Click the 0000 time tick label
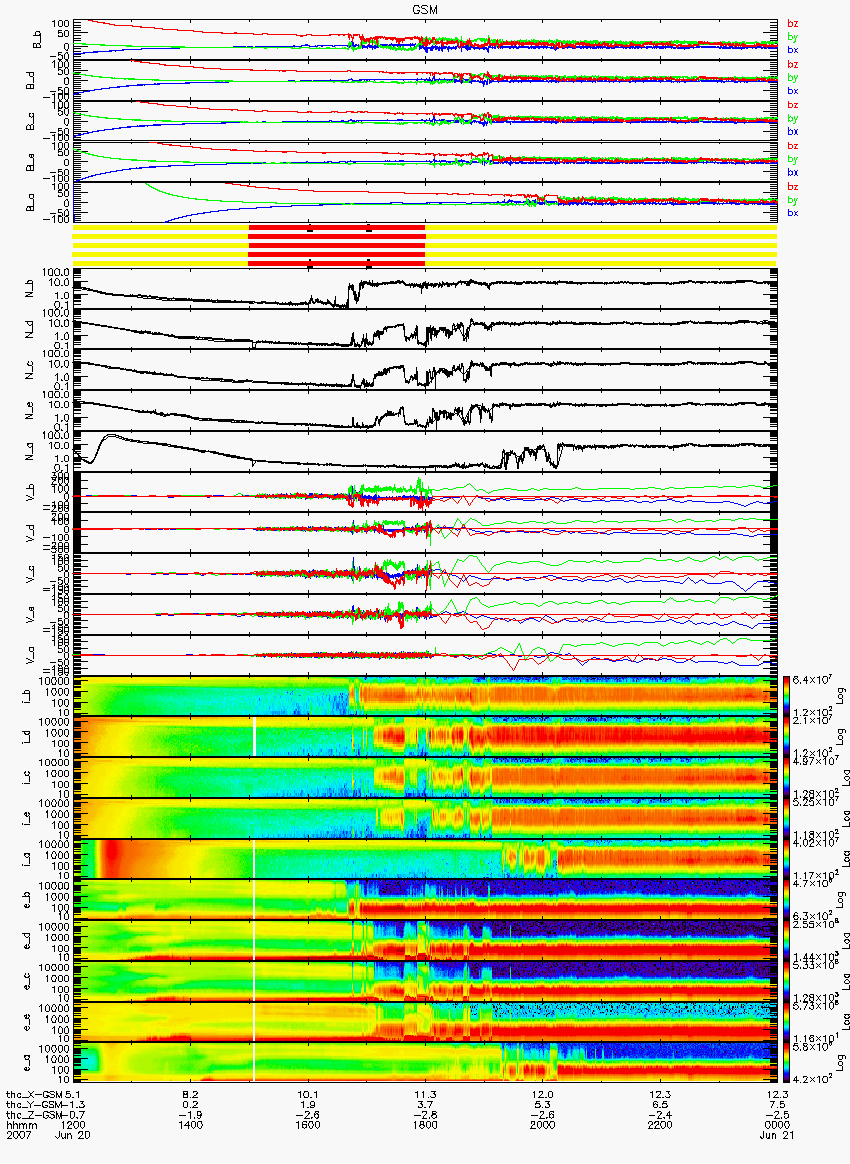850x1164 pixels. [777, 1124]
